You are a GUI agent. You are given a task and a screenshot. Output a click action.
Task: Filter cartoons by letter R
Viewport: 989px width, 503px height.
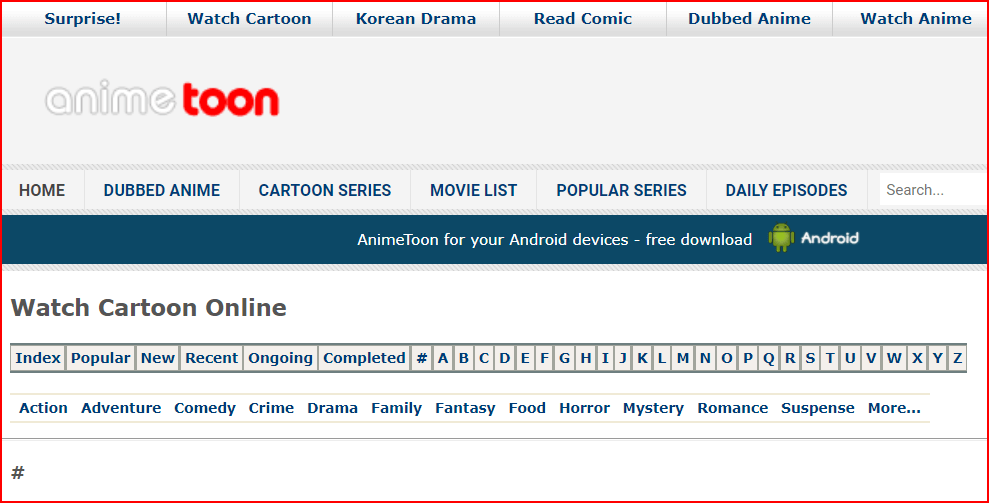(x=790, y=358)
